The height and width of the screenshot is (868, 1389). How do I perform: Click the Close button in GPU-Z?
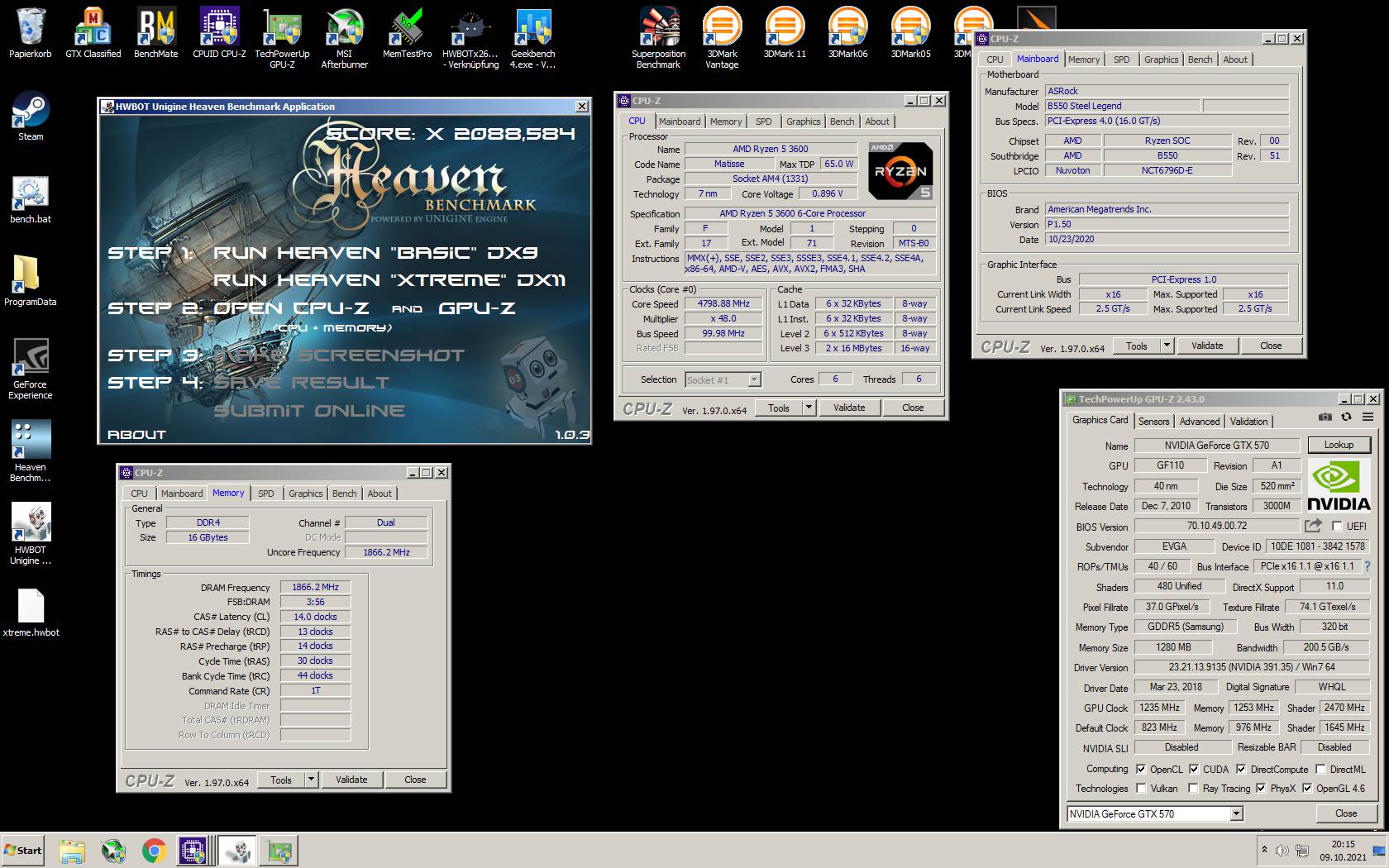click(1346, 813)
